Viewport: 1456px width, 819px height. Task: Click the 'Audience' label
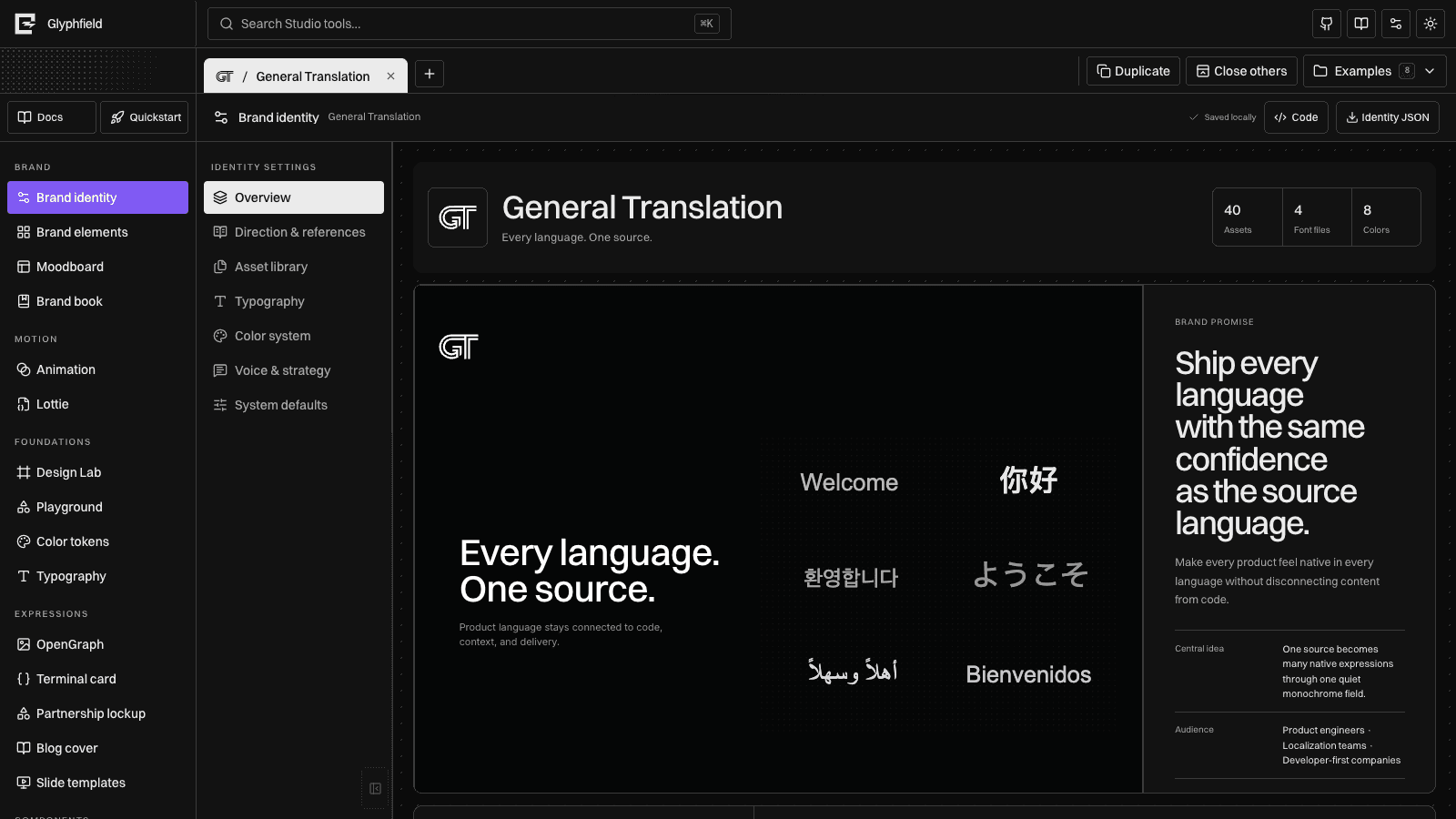click(x=1194, y=730)
